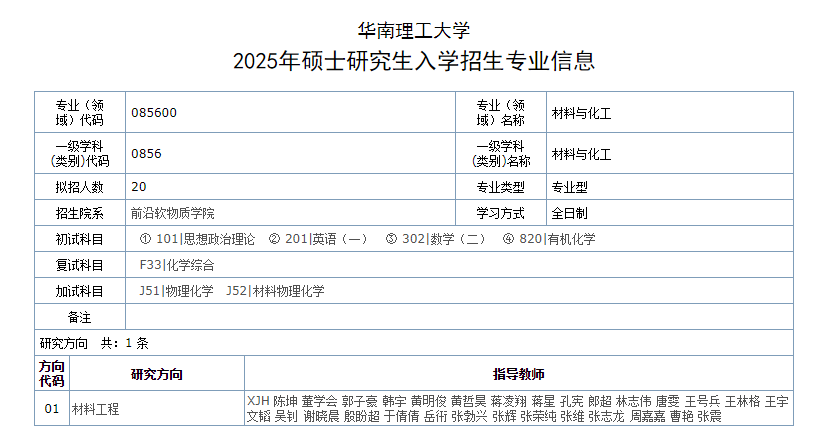Click 材料与化工 in 一级学科(类别)名称 row
This screenshot has width=814, height=441.
581,154
